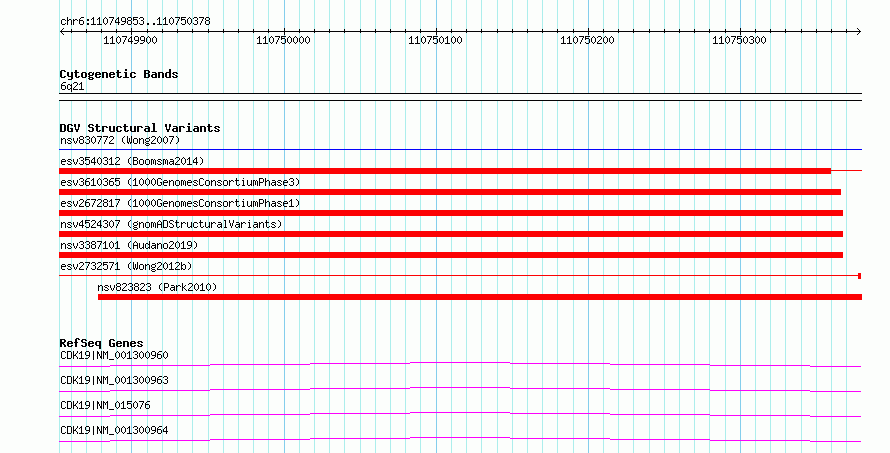Select the 6q21 band label
Screen dimensions: 890x453
(72, 86)
